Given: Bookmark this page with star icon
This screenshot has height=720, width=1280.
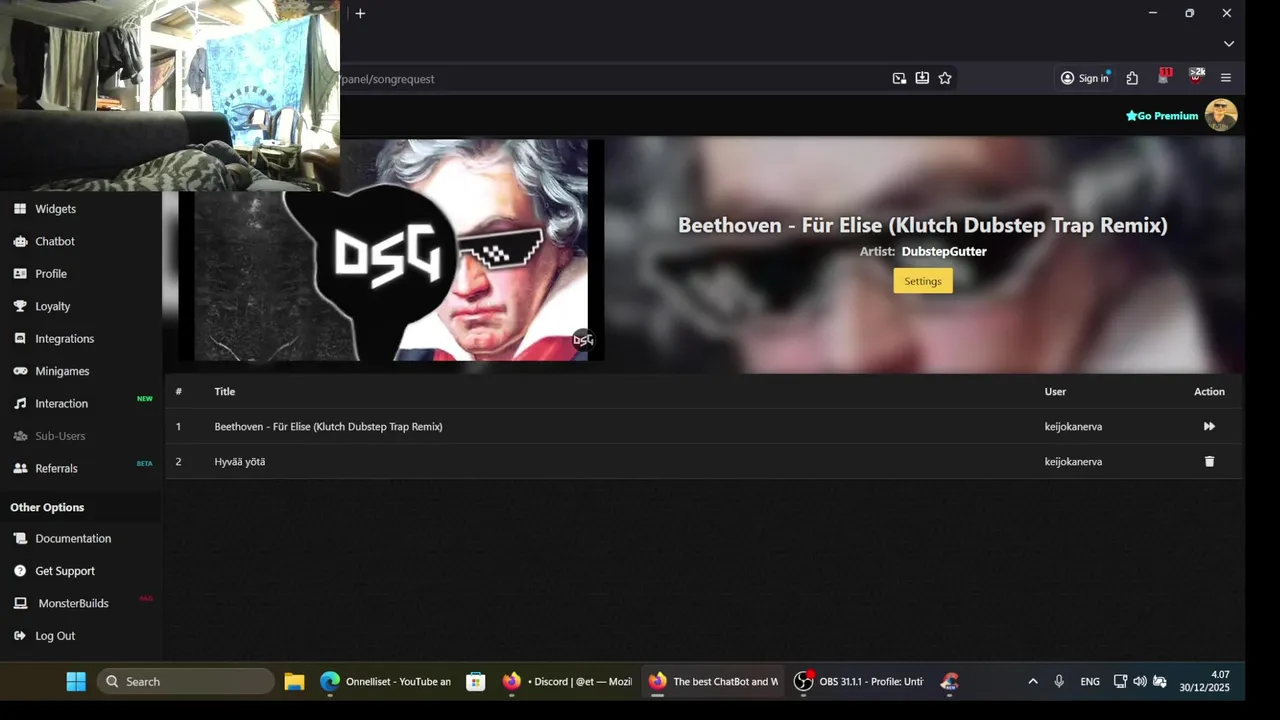Looking at the screenshot, I should point(945,78).
